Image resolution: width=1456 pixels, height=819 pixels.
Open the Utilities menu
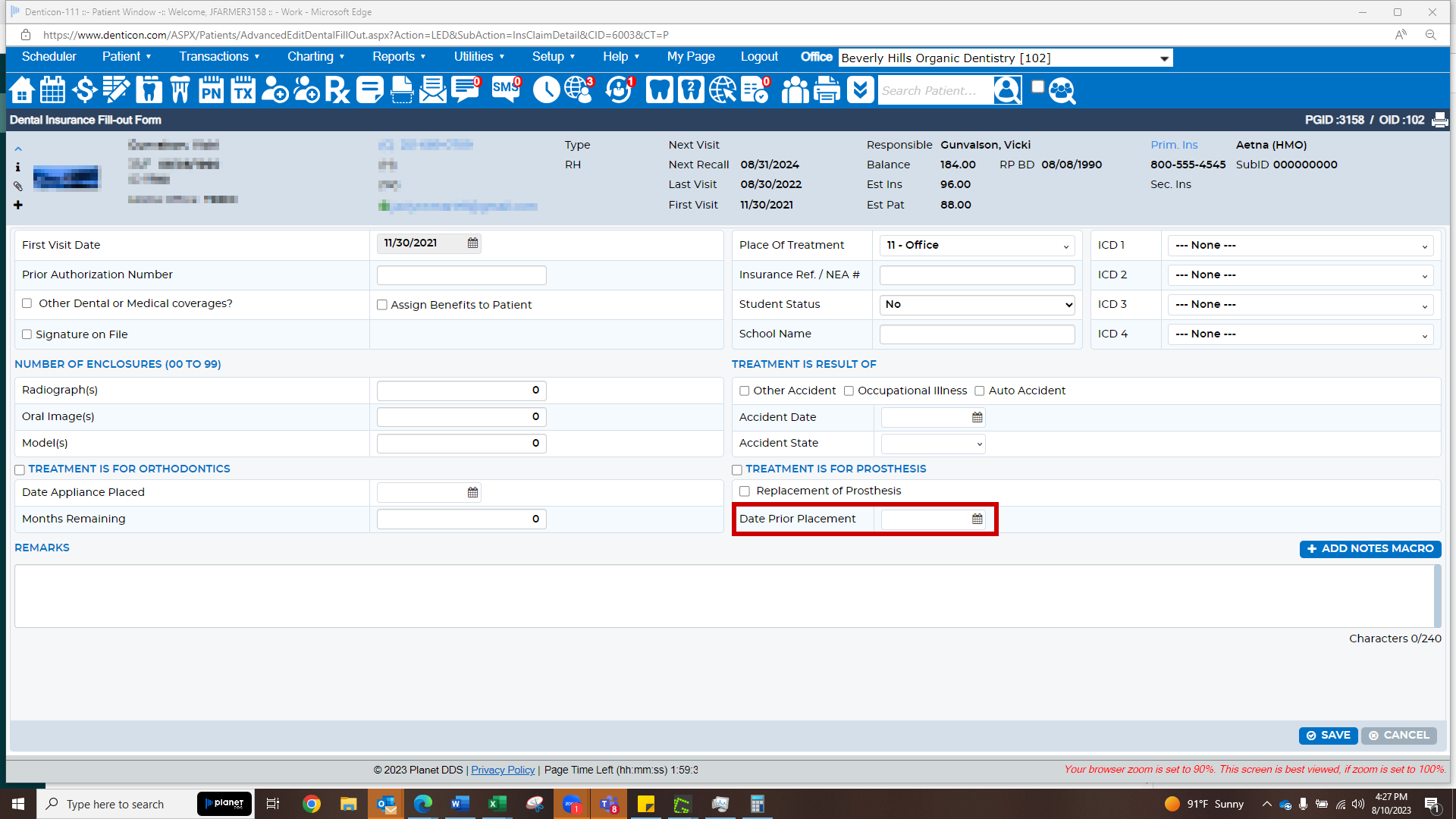coord(479,57)
